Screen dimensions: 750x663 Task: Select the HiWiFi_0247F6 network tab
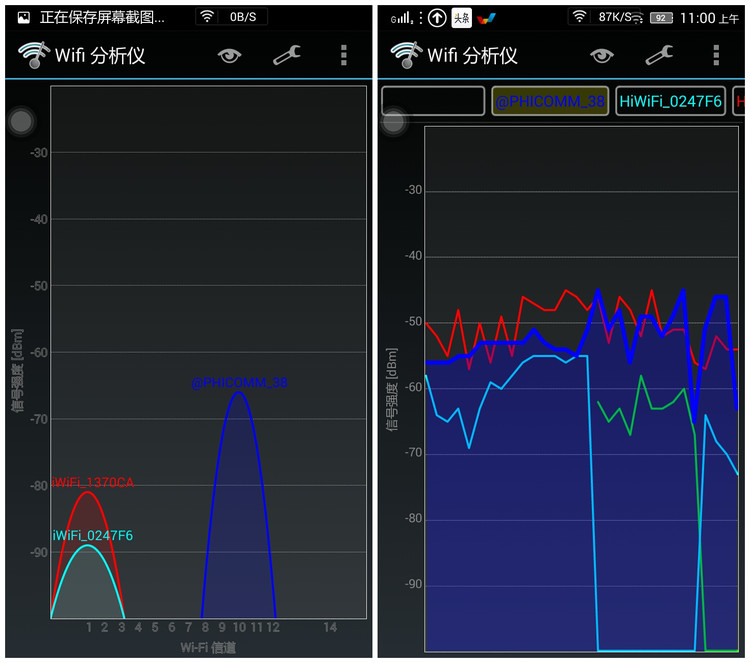point(671,101)
